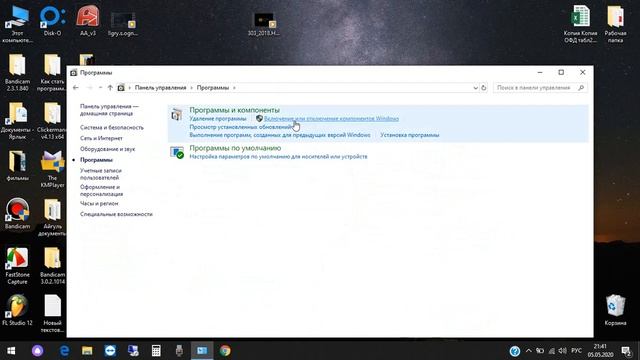This screenshot has width=640, height=360.
Task: Open the Программы и компоненты heading
Action: click(234, 110)
